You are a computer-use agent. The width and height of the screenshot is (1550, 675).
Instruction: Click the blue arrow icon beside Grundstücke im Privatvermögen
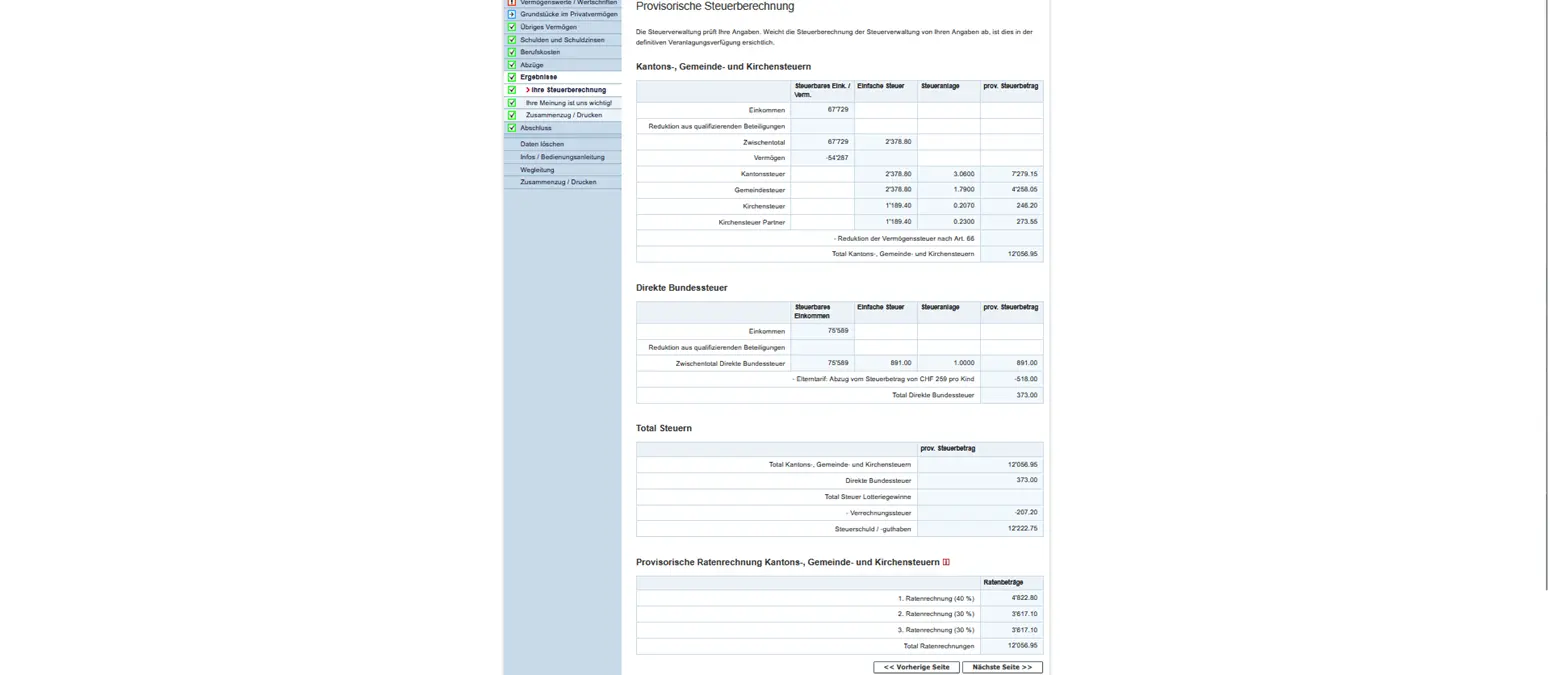pyautogui.click(x=512, y=14)
